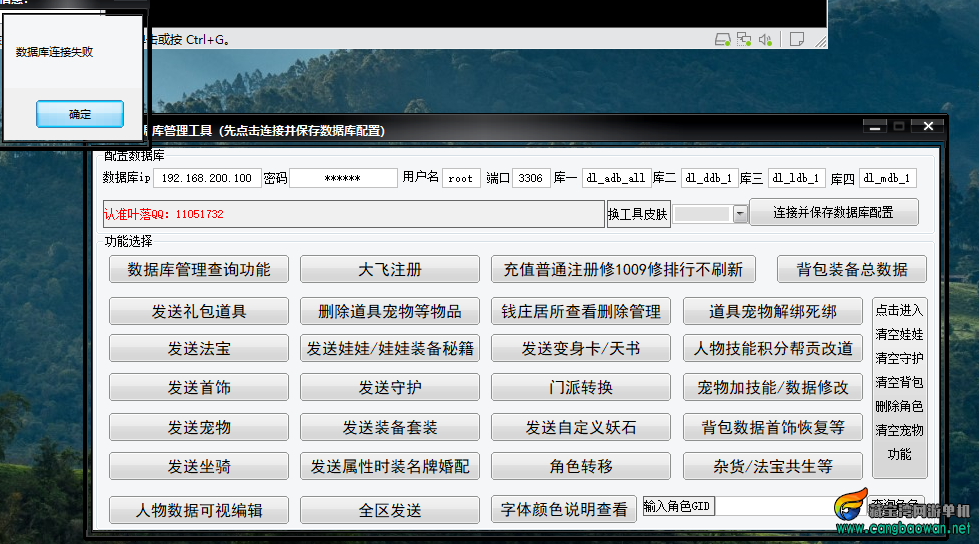Screen dimensions: 979x544
Task: Click the red text 认准叶落QQ: 11051732
Action: [164, 214]
